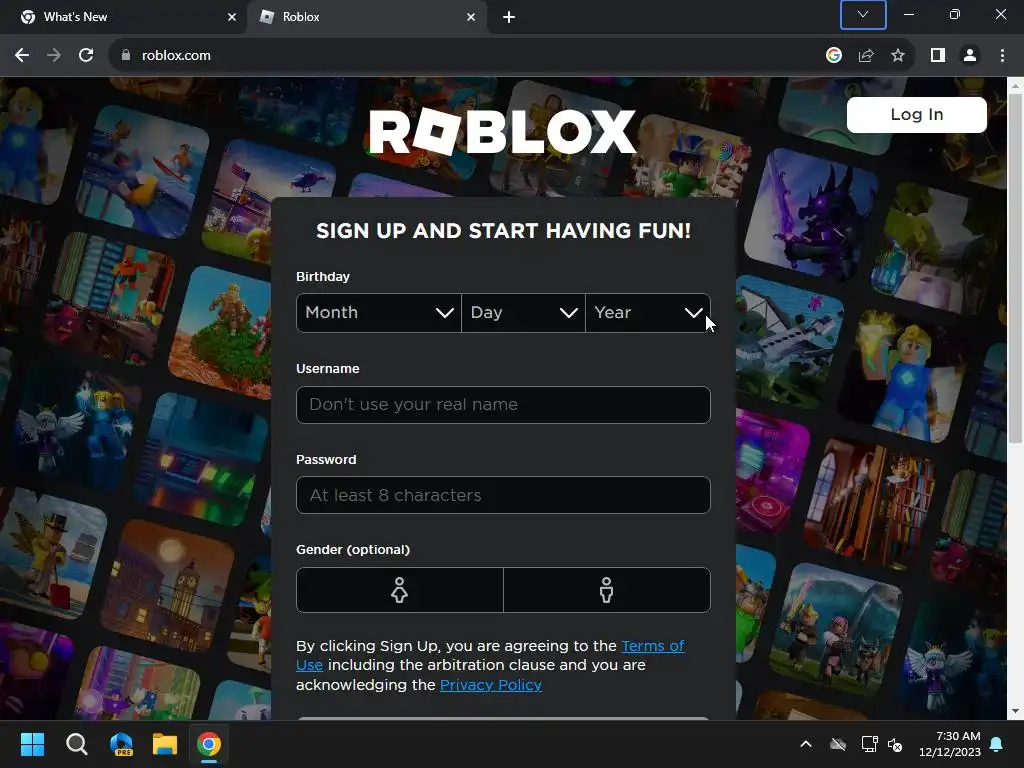Open File Explorer from the taskbar
Screen dimensions: 1024x768
[165, 744]
